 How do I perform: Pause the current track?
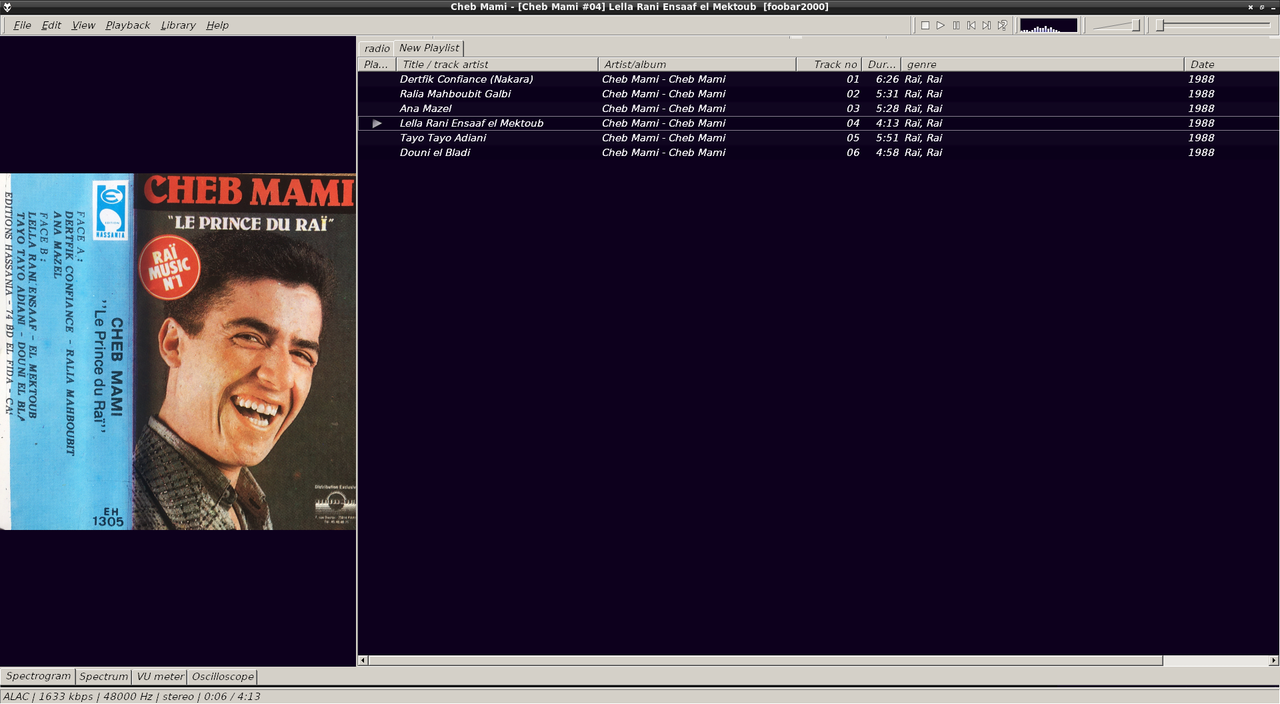point(956,25)
